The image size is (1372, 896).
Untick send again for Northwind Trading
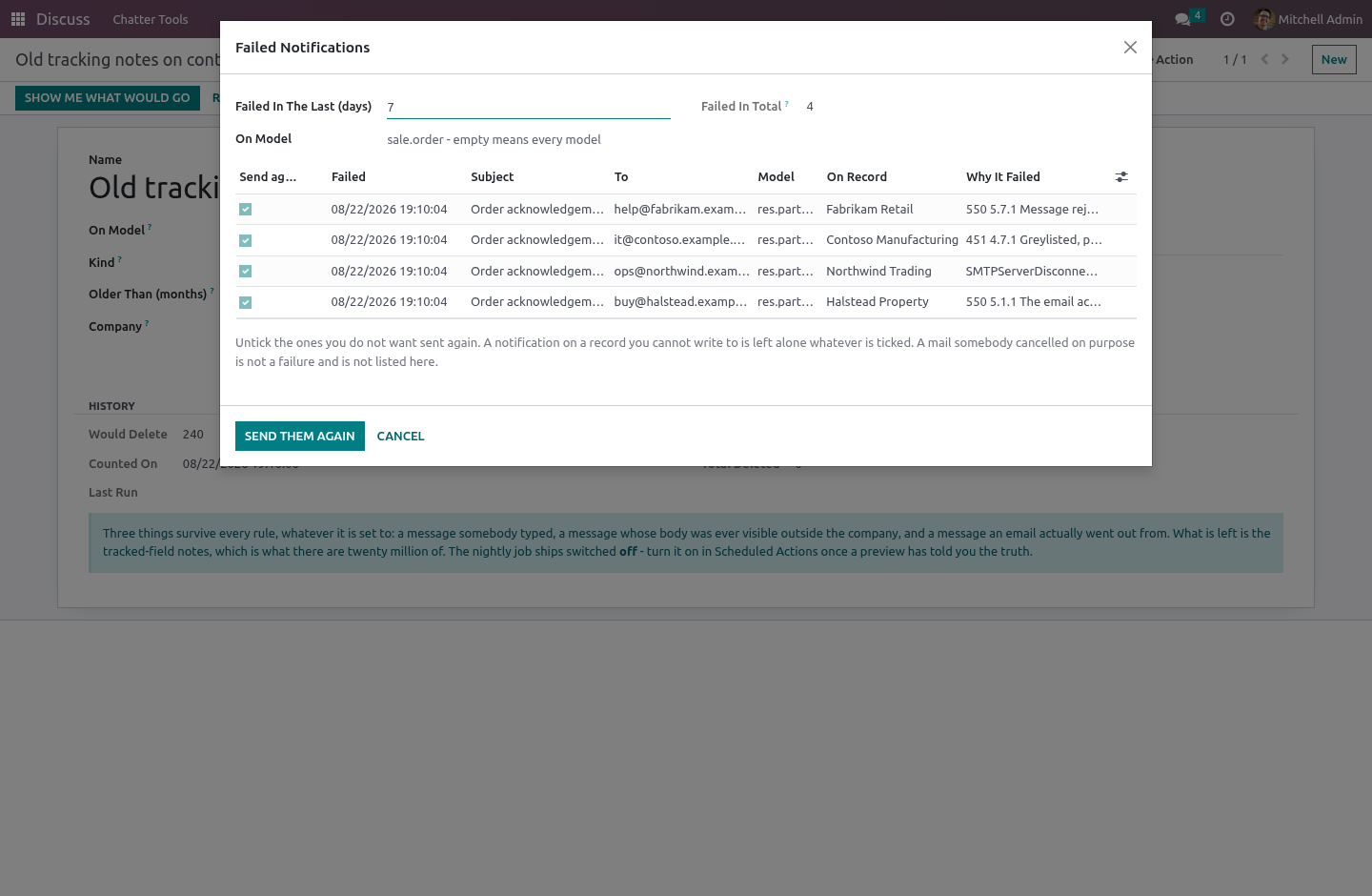[246, 272]
